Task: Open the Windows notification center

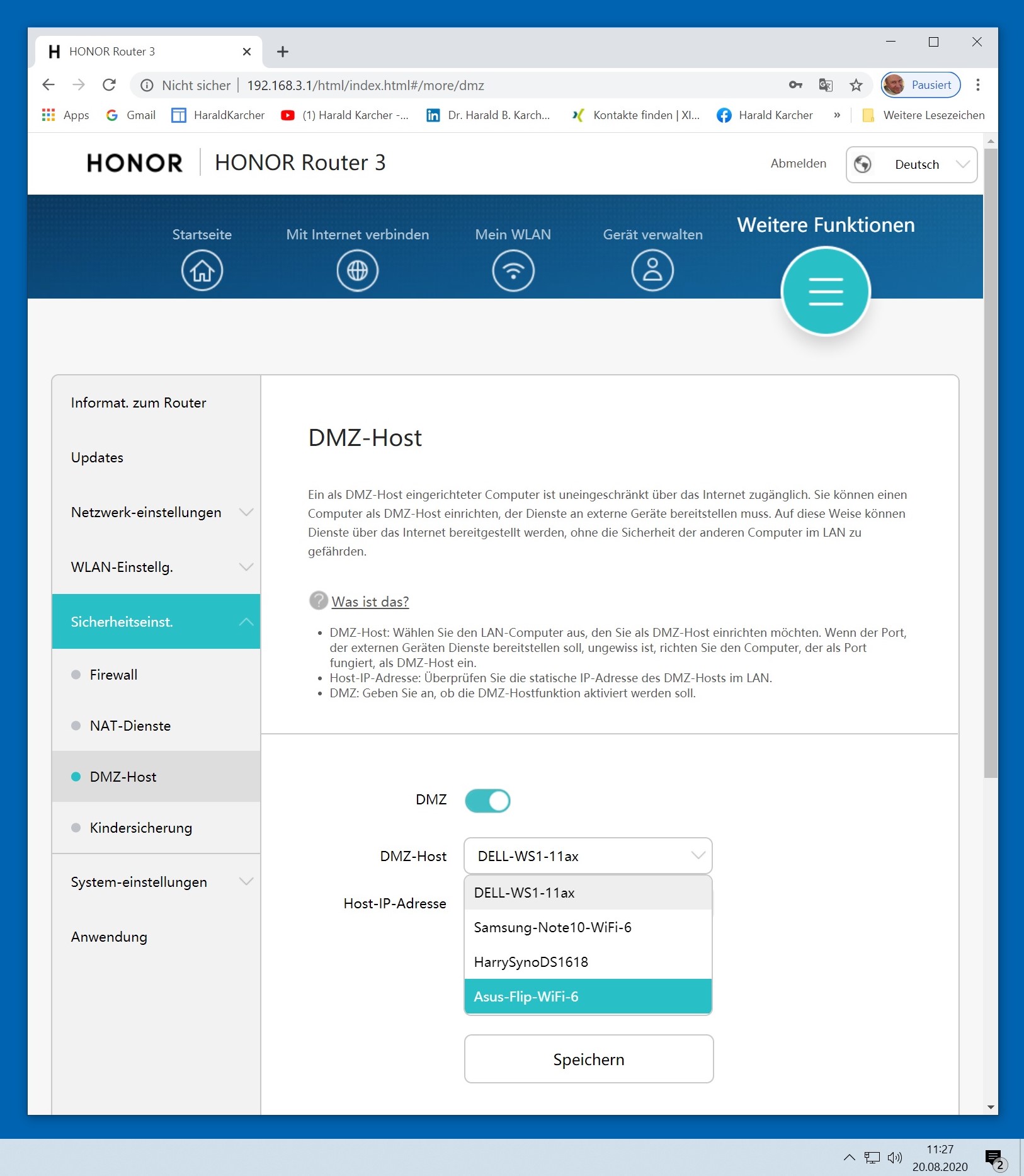Action: pos(995,1160)
